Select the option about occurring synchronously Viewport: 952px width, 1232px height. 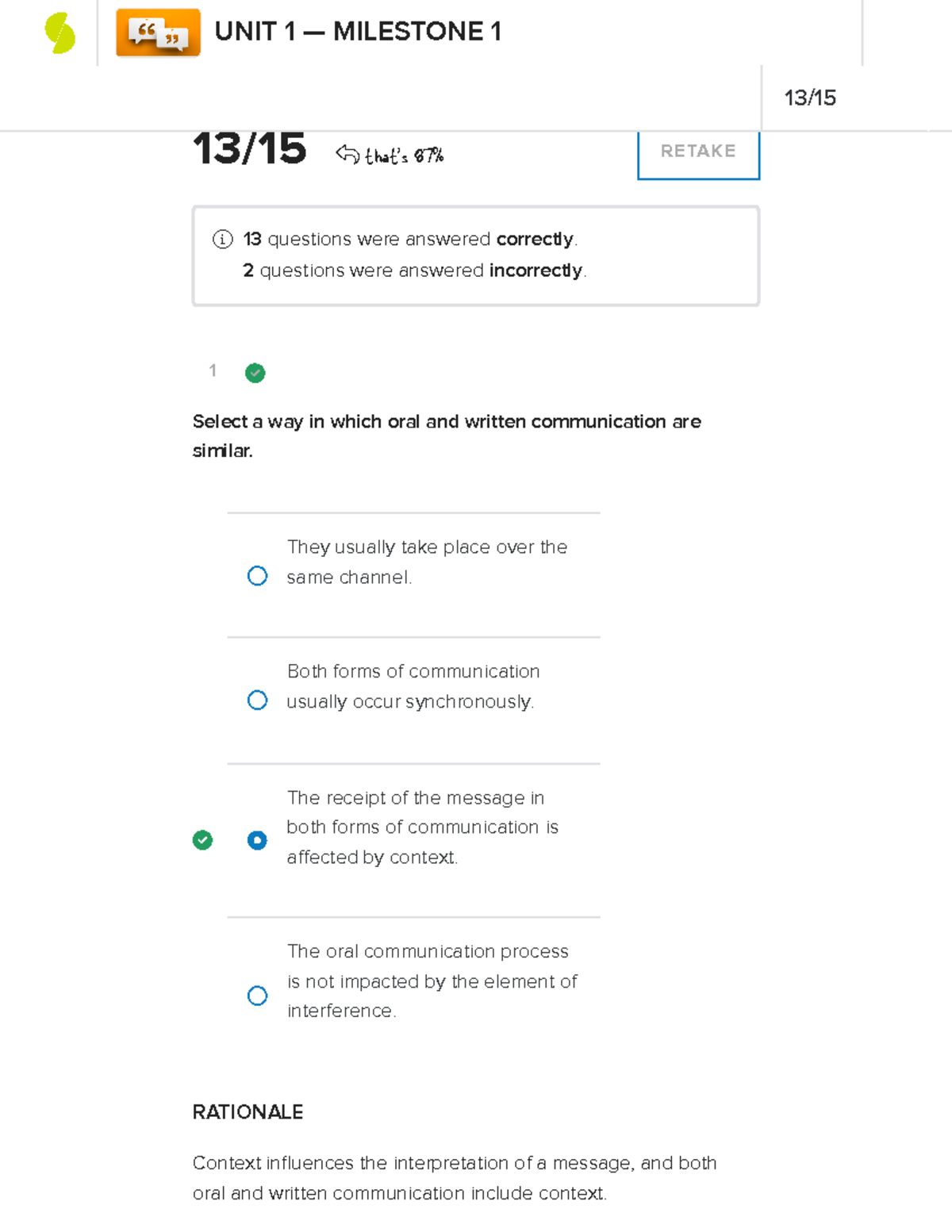coord(257,700)
